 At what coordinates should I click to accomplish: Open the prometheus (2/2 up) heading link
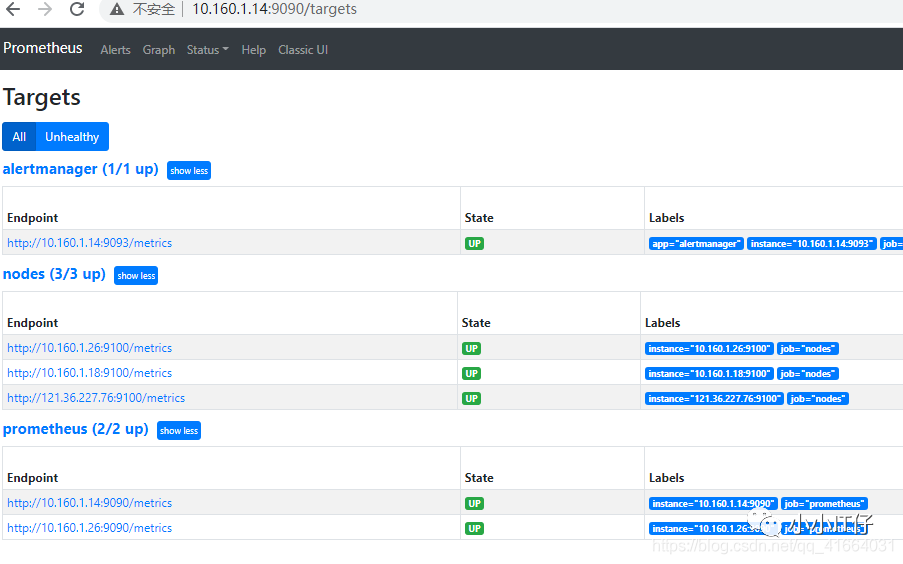75,429
